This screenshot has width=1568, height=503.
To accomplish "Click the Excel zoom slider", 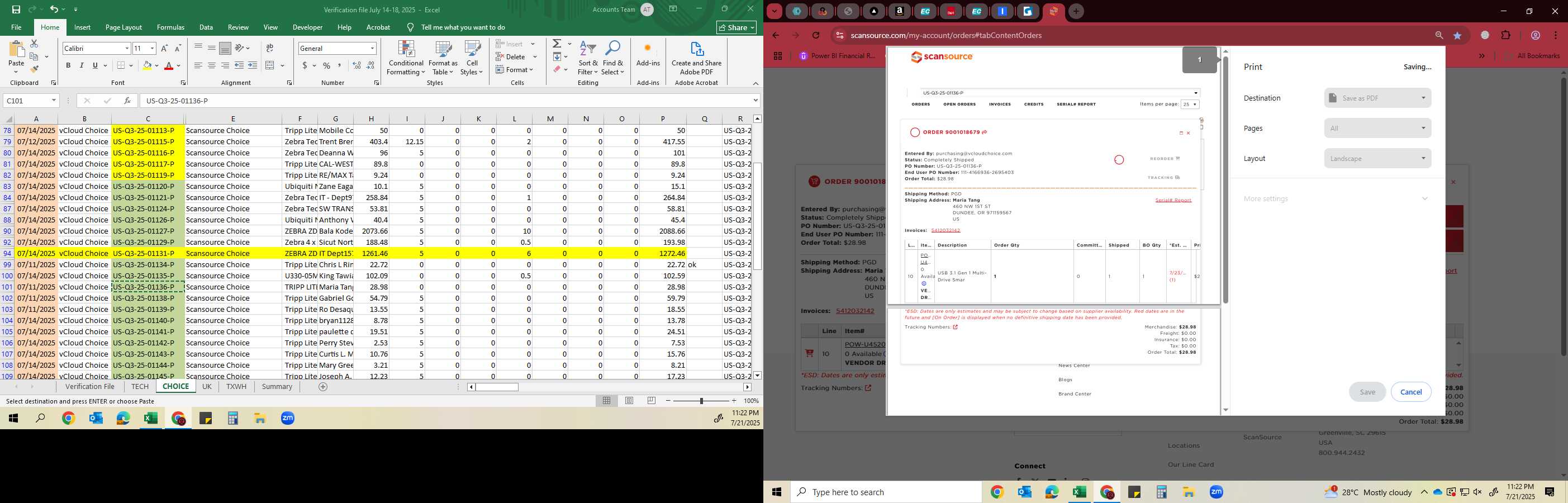I will click(701, 401).
